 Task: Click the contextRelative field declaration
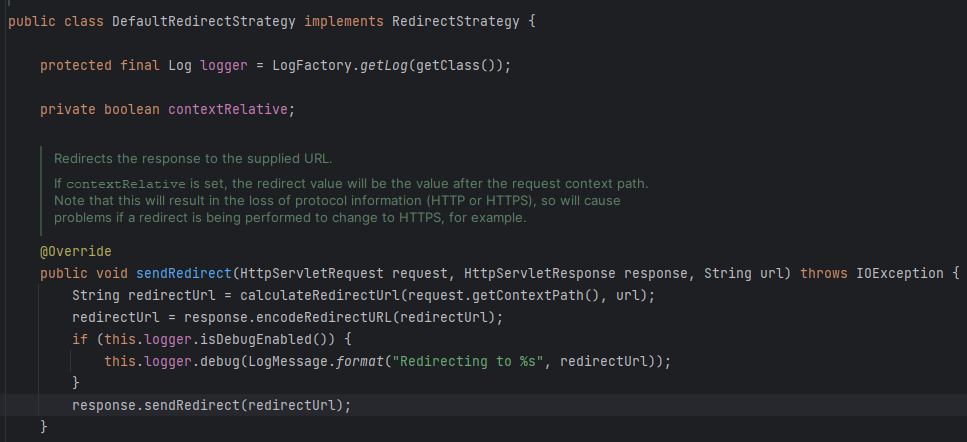(228, 110)
